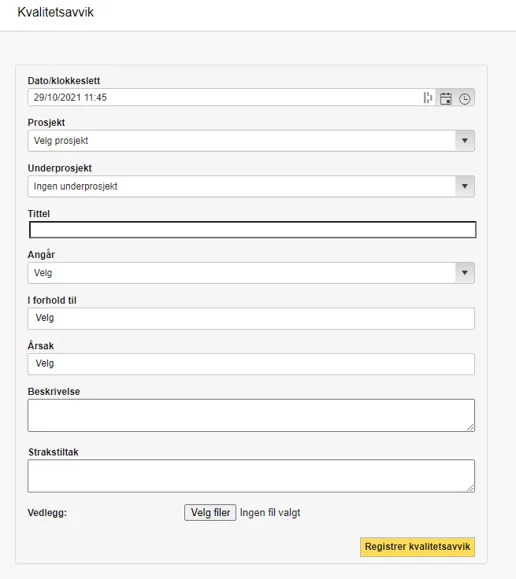Open the 'I forhold til' Velg selector

(x=251, y=318)
